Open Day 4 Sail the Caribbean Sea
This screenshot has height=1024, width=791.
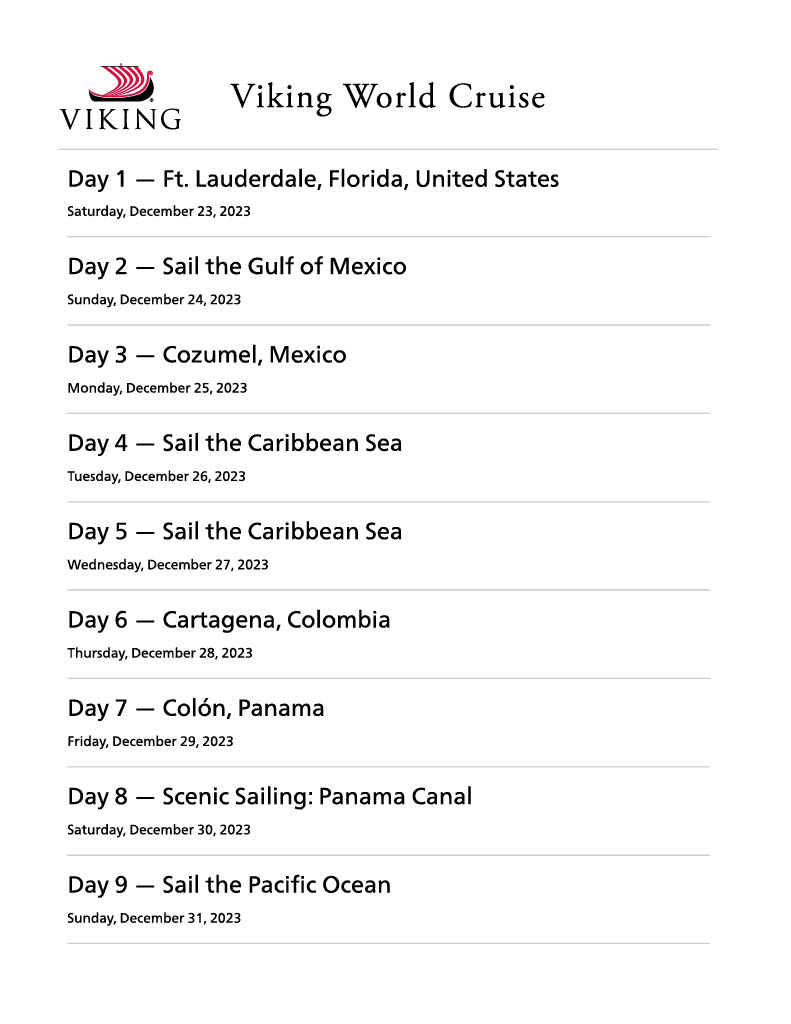[x=235, y=443]
